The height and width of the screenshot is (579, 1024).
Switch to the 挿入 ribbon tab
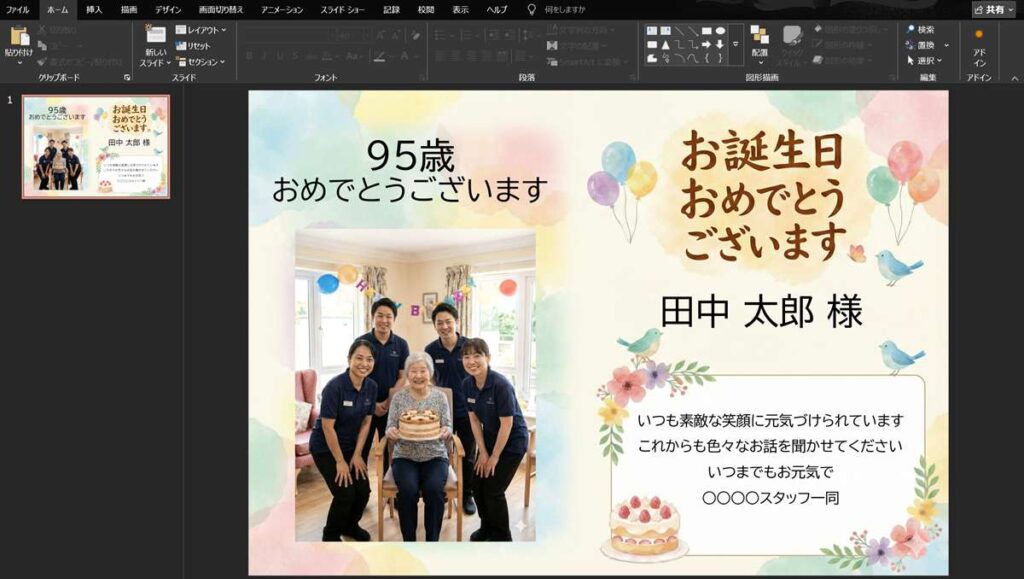pyautogui.click(x=94, y=9)
